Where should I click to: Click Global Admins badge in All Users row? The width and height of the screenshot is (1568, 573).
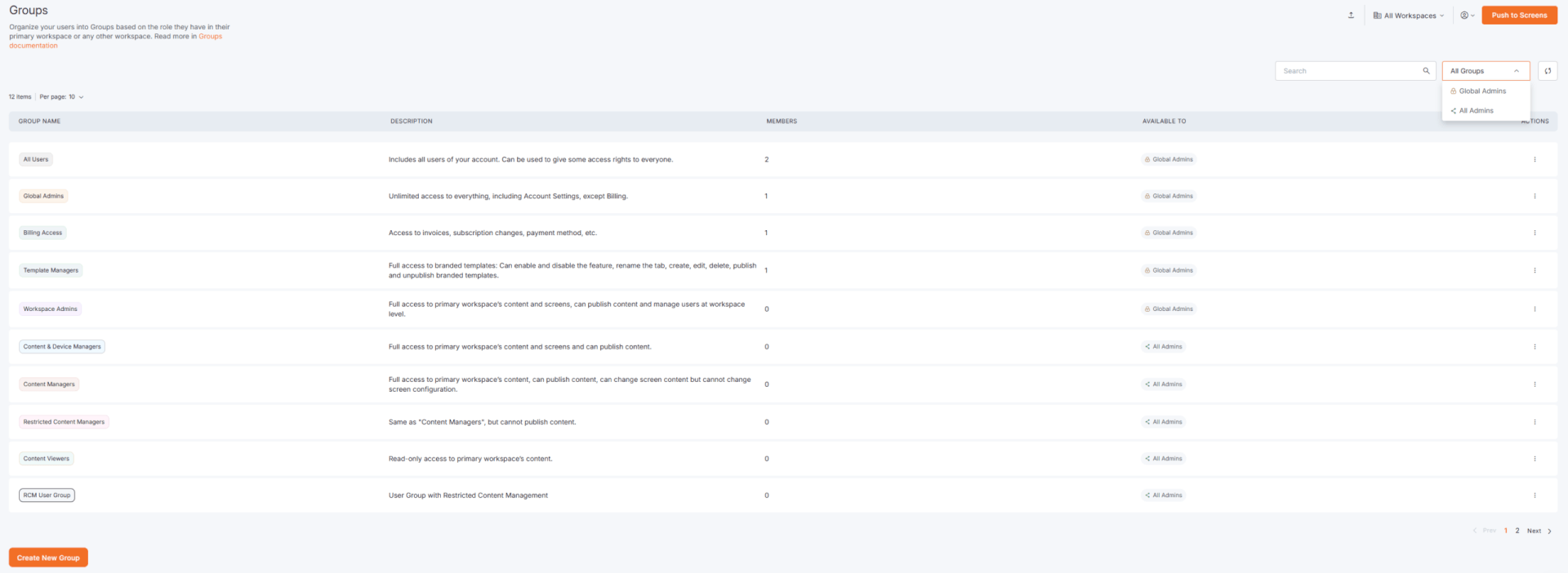[x=1169, y=159]
